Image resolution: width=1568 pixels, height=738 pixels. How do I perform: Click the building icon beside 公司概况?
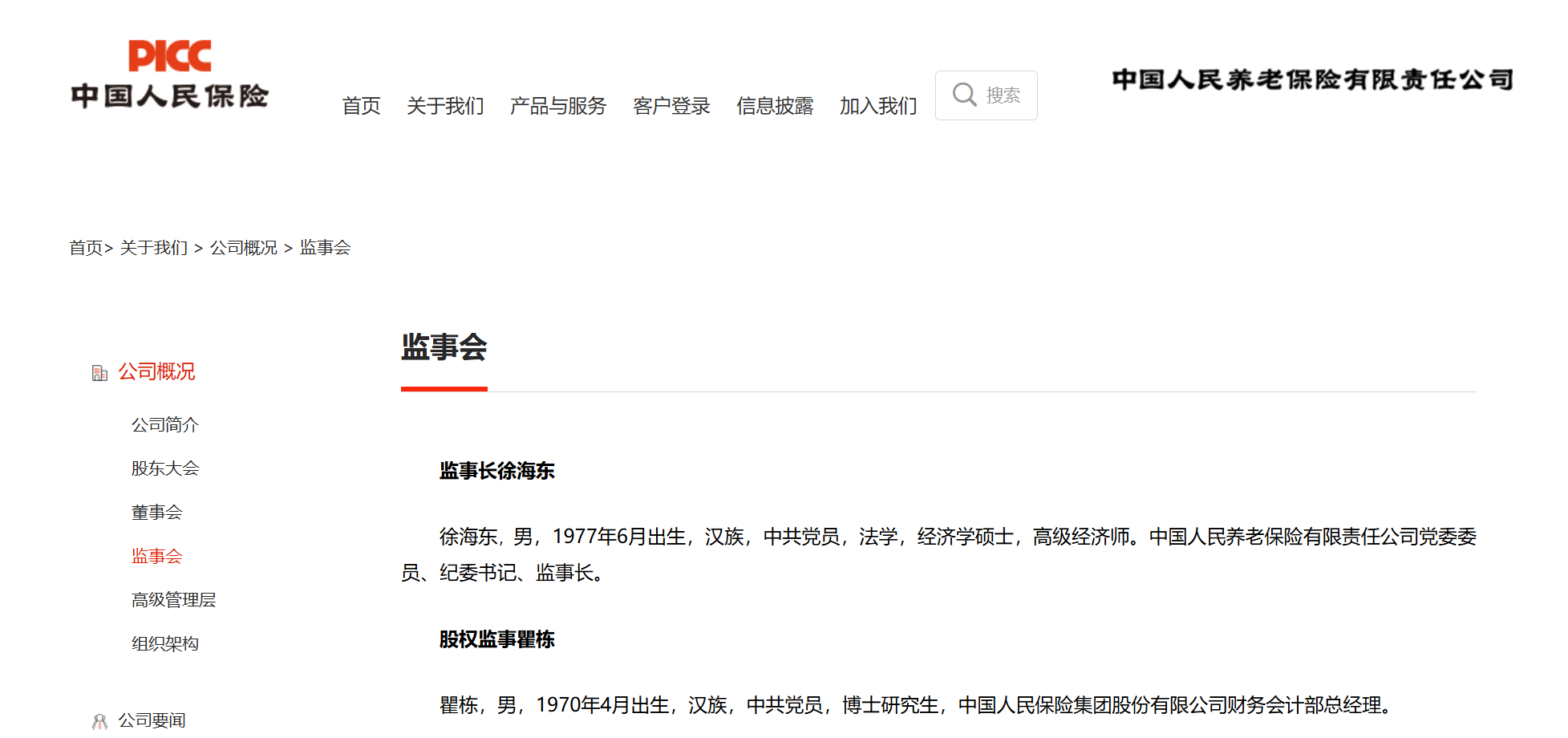click(99, 373)
